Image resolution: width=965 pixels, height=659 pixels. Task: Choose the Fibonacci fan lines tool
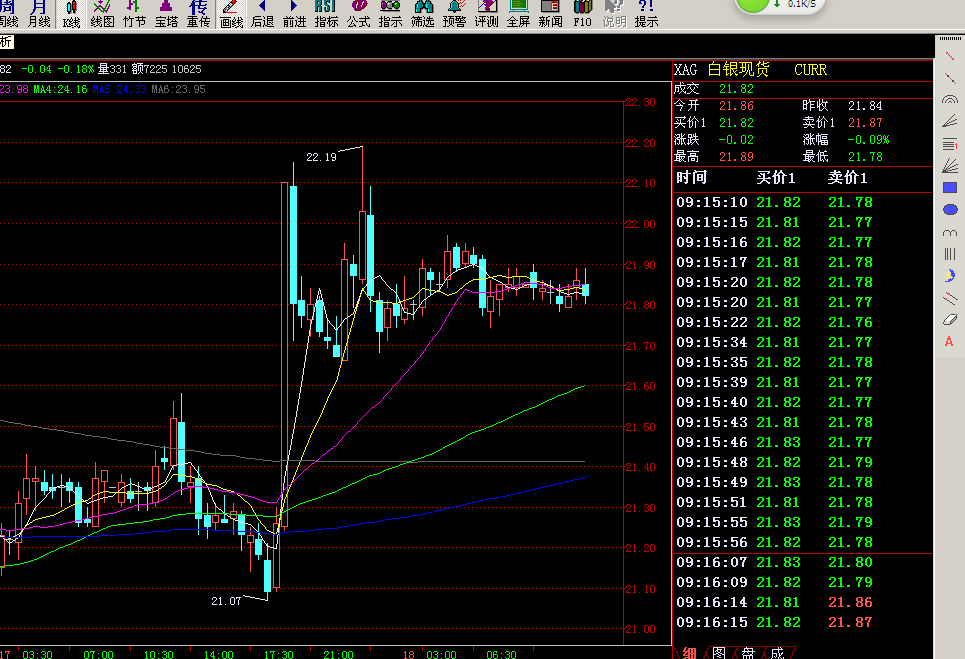[x=949, y=165]
